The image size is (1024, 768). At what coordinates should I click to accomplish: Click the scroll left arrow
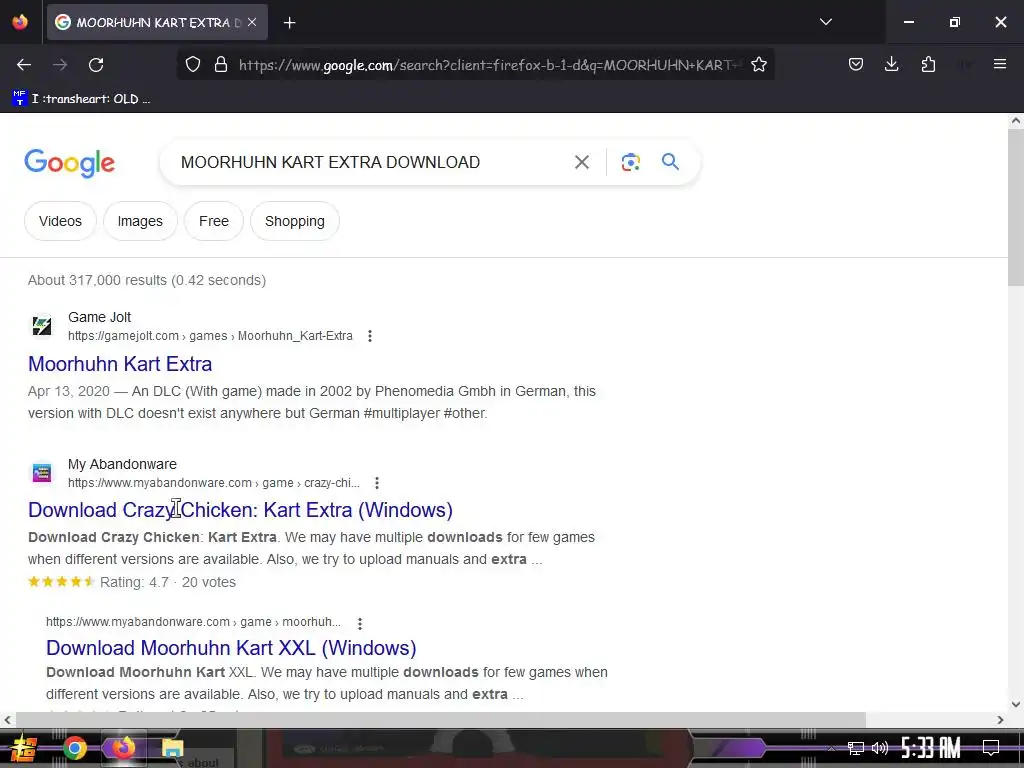(7, 720)
